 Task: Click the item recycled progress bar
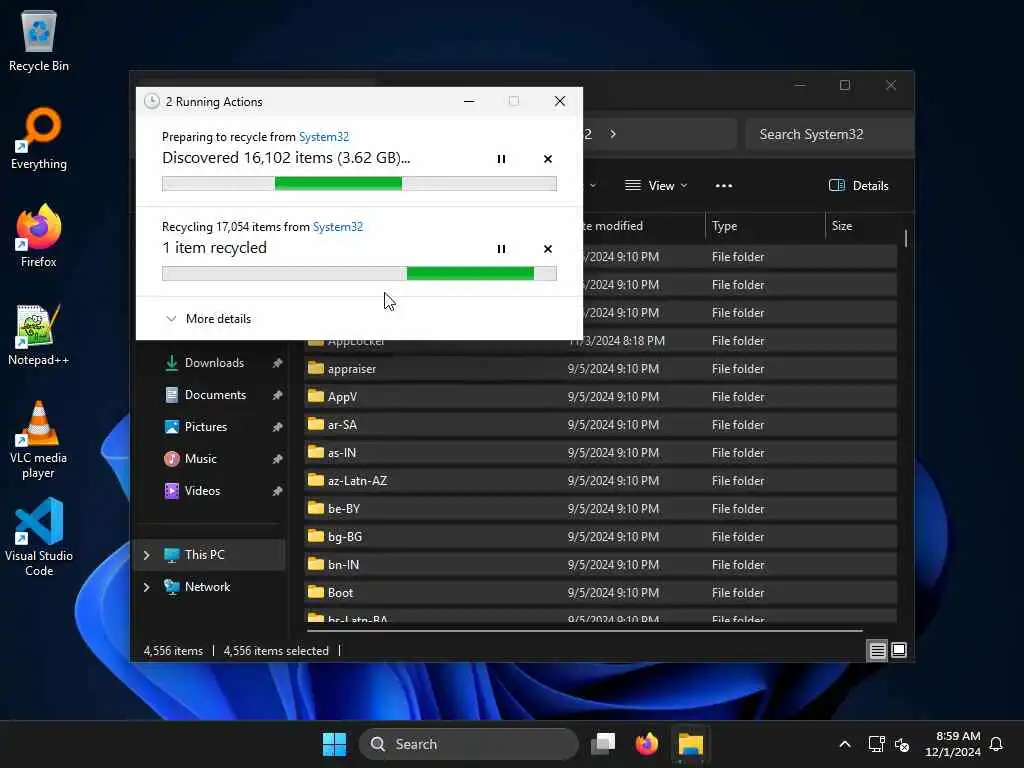tap(359, 274)
